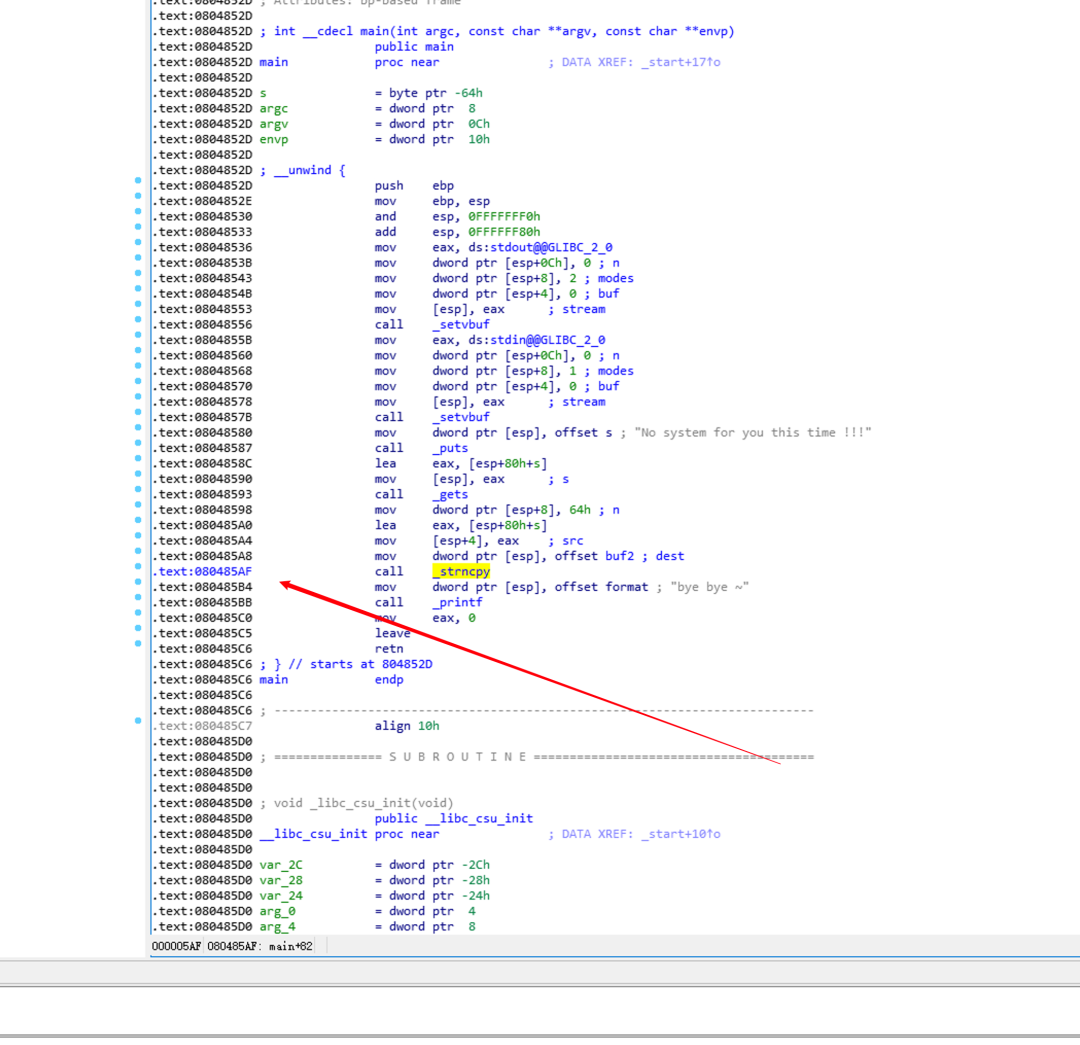Click the 'leave' instruction
The image size is (1080, 1045).
point(393,633)
